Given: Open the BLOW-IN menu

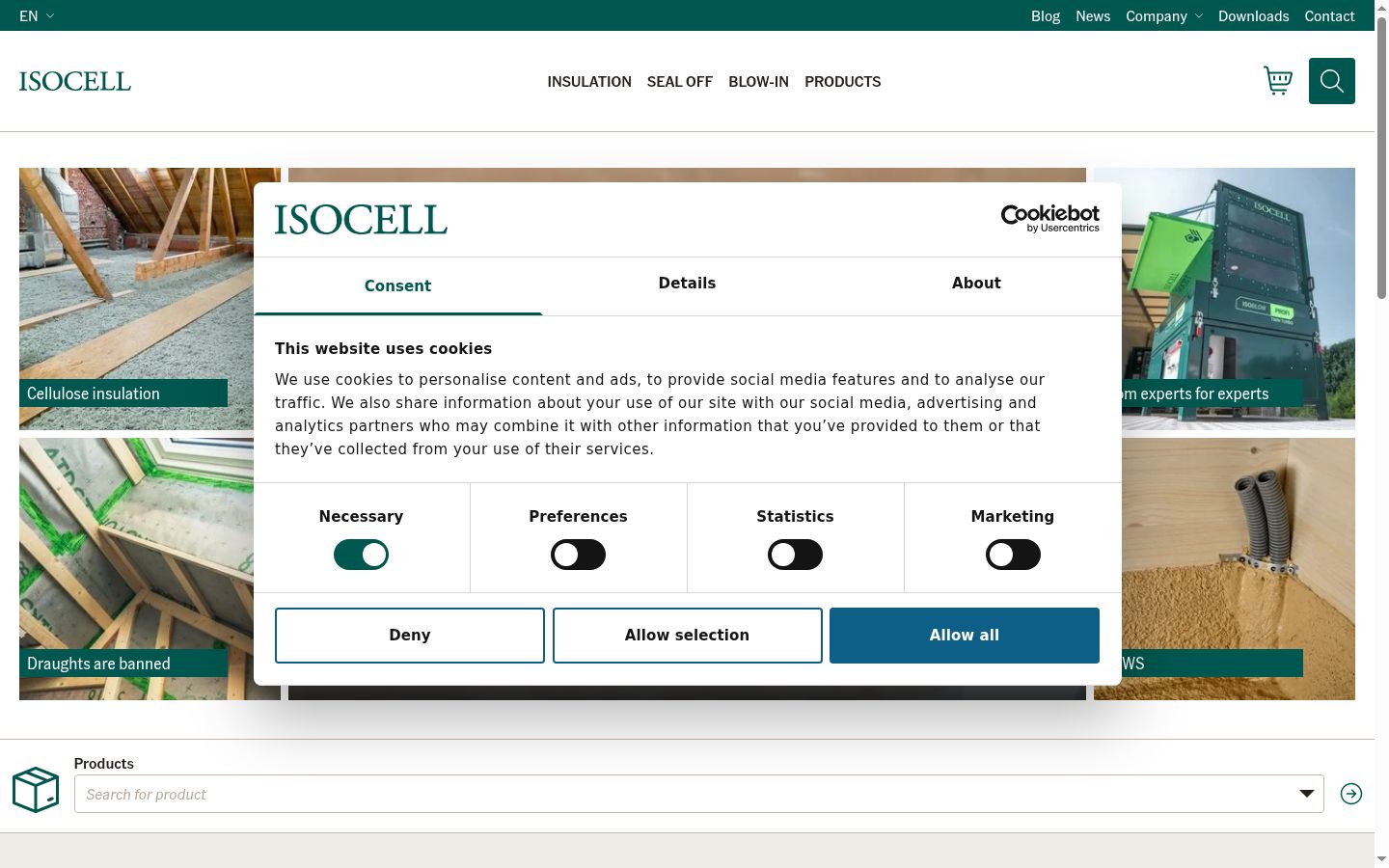Looking at the screenshot, I should click(x=758, y=81).
